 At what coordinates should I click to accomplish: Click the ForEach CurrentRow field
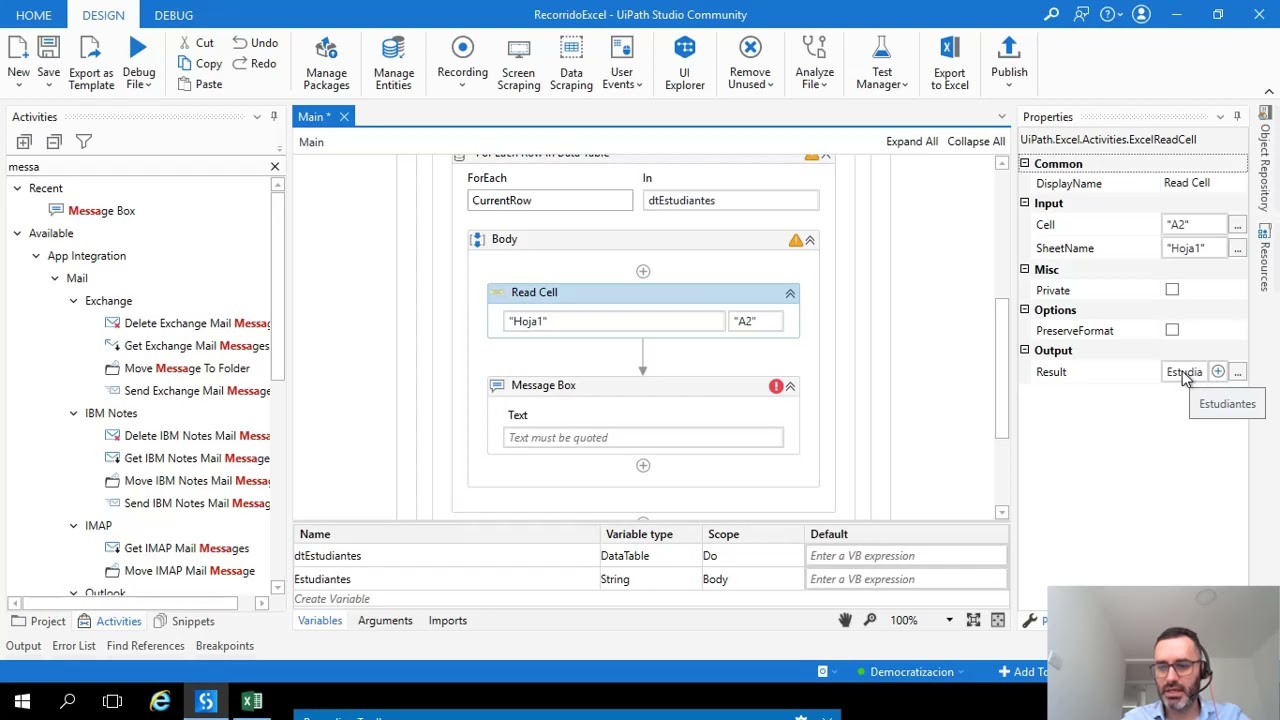click(x=550, y=200)
